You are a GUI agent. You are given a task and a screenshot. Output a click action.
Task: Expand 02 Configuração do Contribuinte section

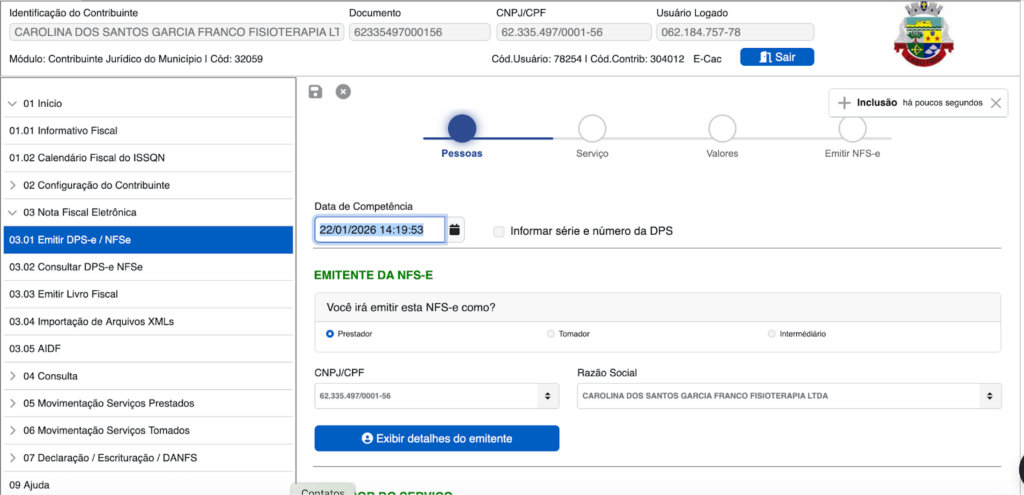click(x=13, y=185)
